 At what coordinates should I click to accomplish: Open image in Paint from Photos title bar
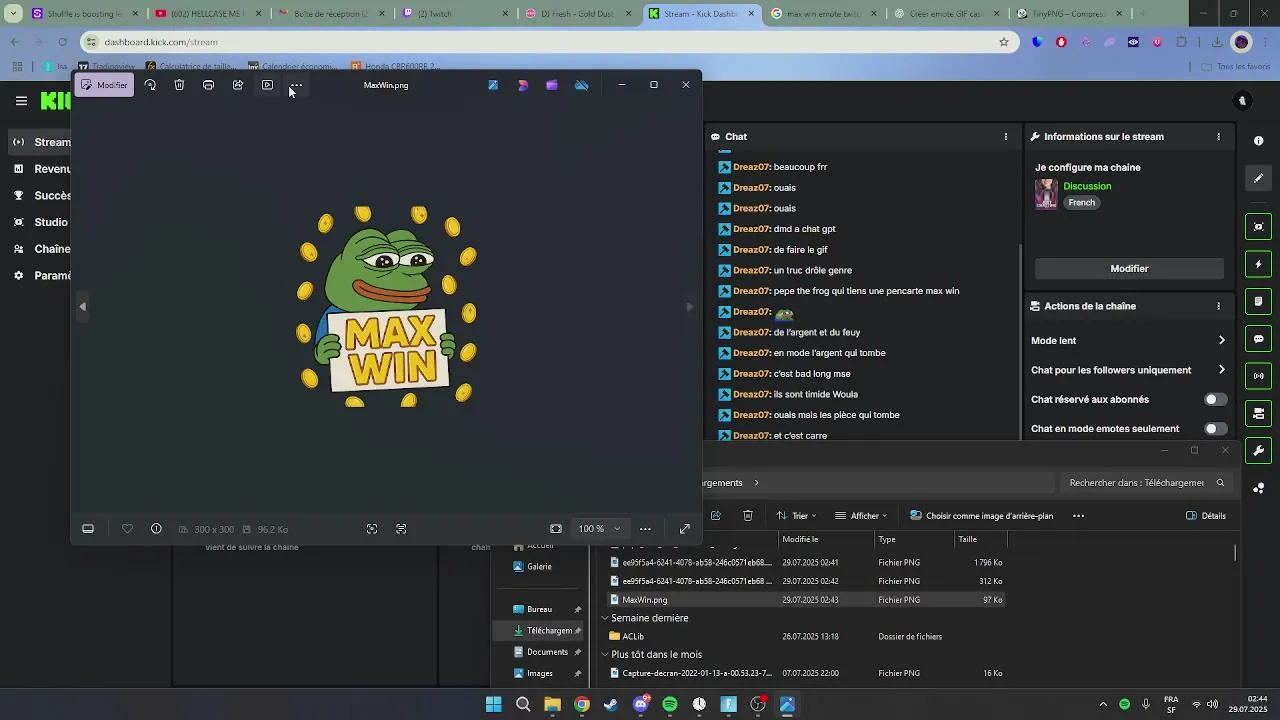[493, 85]
